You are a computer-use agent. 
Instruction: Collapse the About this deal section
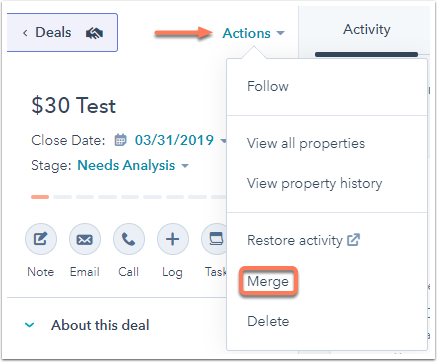[x=30, y=325]
